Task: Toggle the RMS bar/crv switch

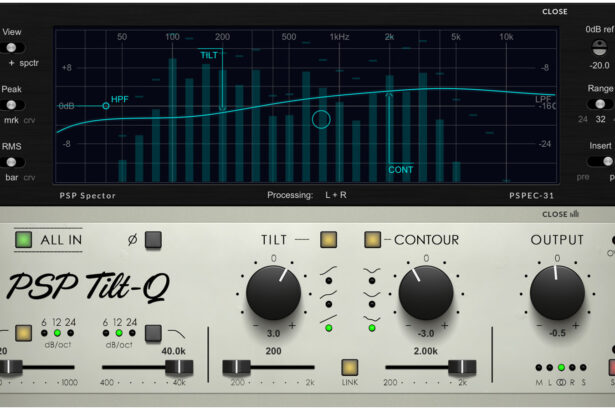Action: 13,162
